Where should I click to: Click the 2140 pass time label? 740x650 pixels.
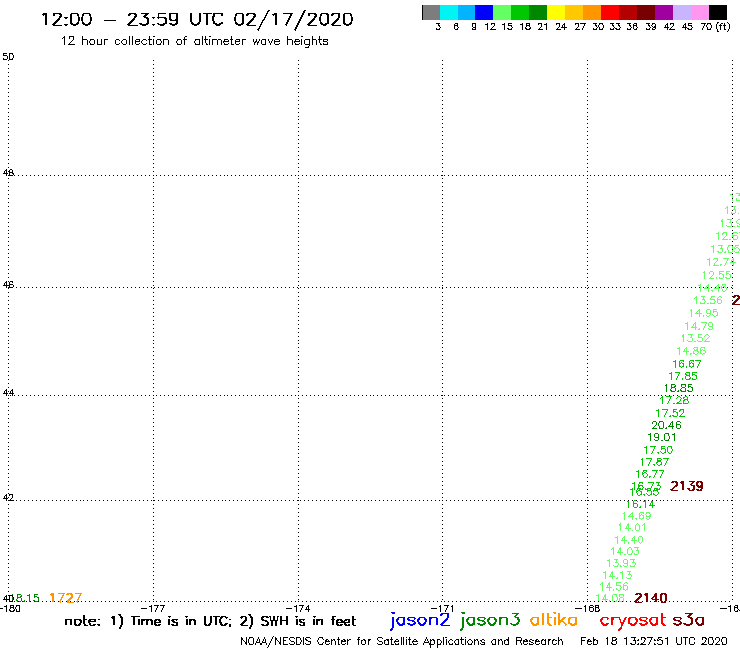click(x=651, y=598)
